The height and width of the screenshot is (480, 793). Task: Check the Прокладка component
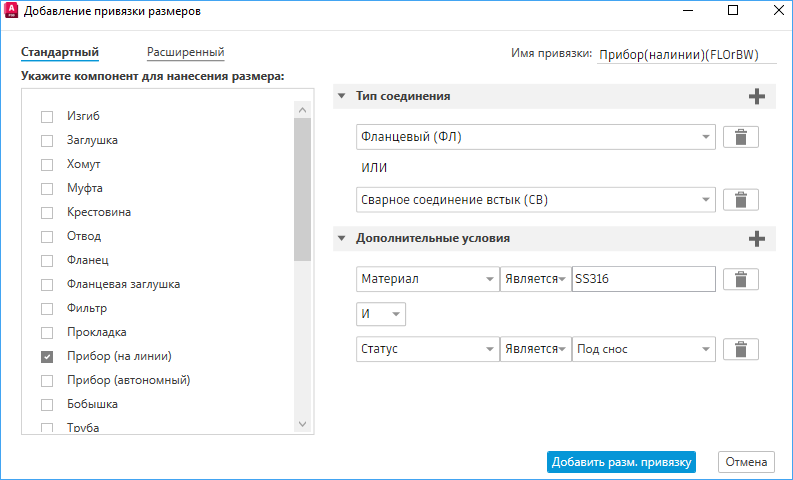[x=47, y=332]
